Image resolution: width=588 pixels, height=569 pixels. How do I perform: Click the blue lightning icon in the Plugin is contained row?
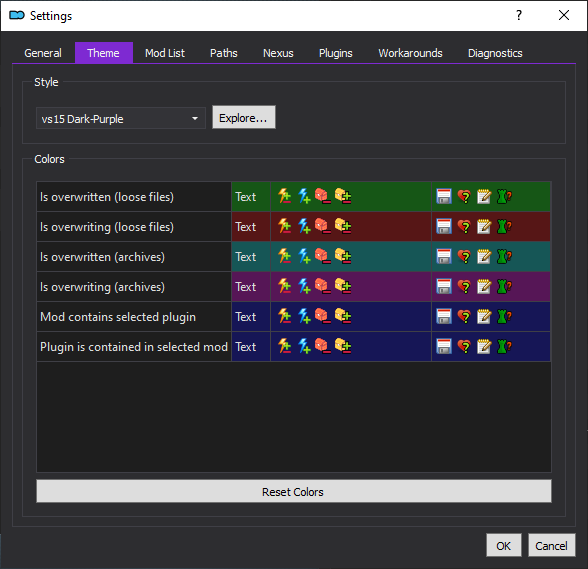[304, 346]
